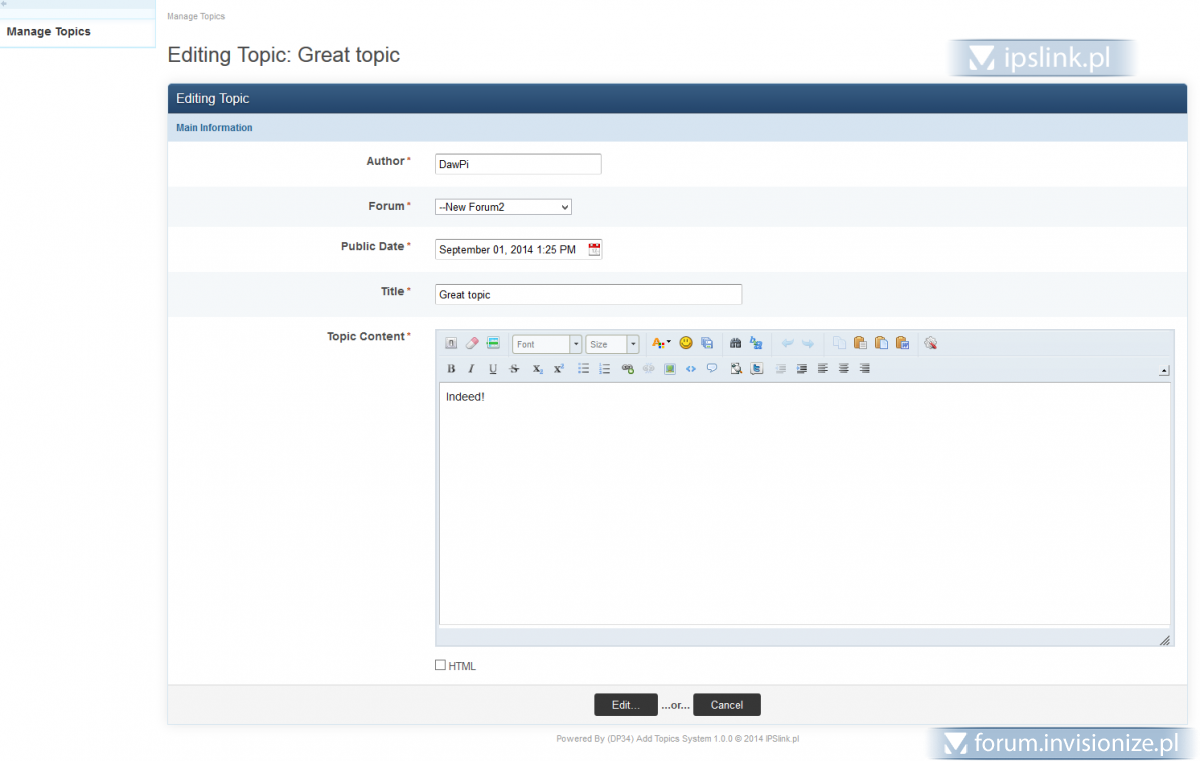Open the Manage Topics sidebar item
This screenshot has width=1200, height=761.
click(x=49, y=32)
